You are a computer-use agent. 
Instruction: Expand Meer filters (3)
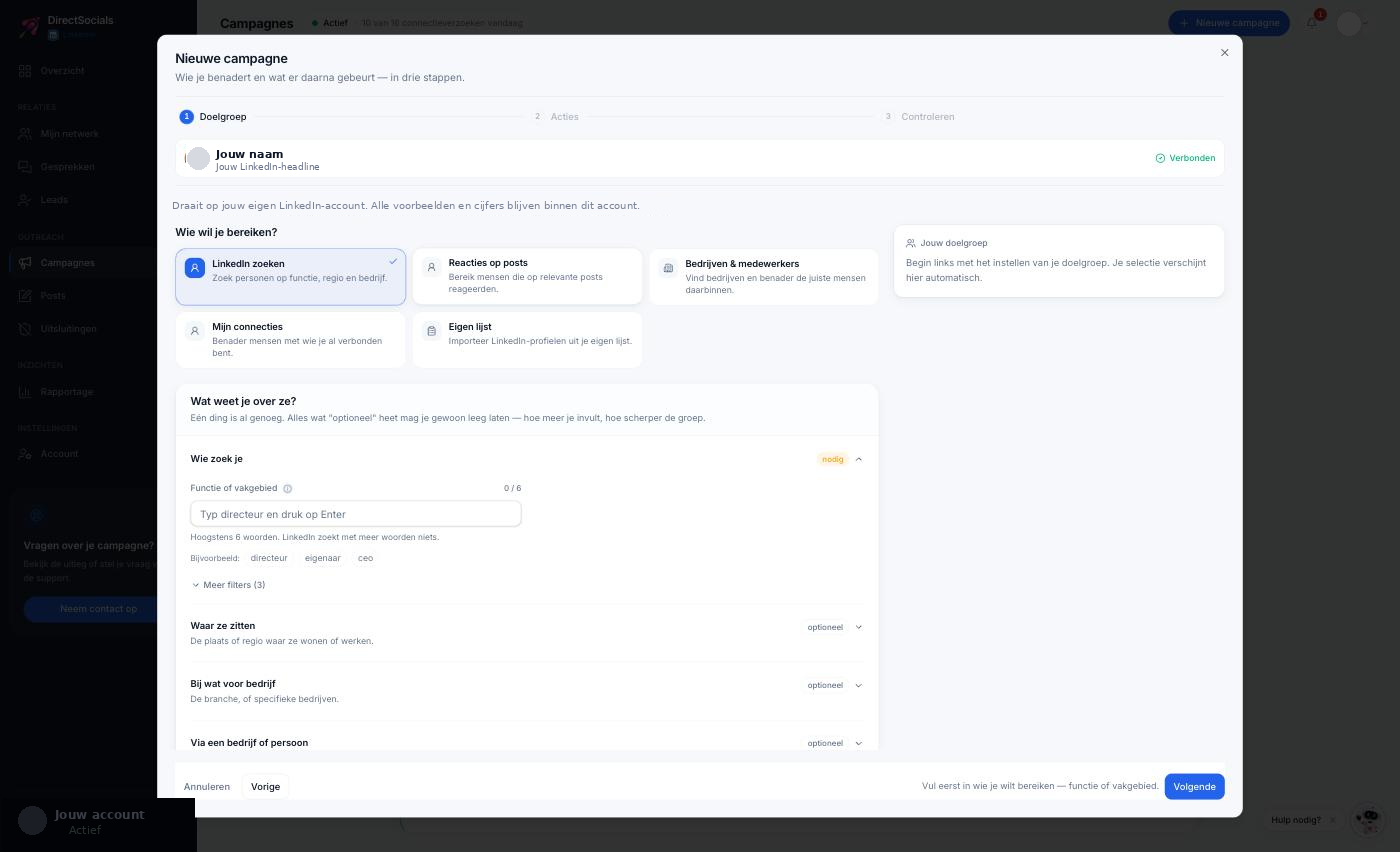(228, 585)
